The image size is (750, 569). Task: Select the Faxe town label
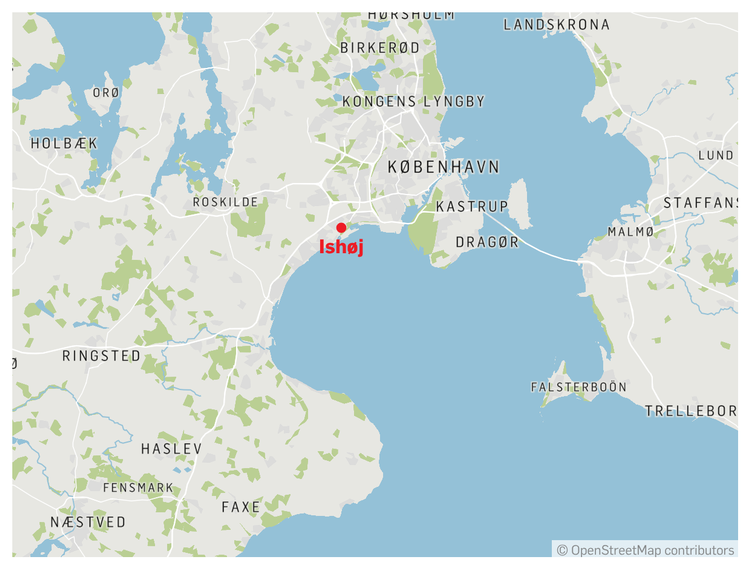tap(241, 507)
